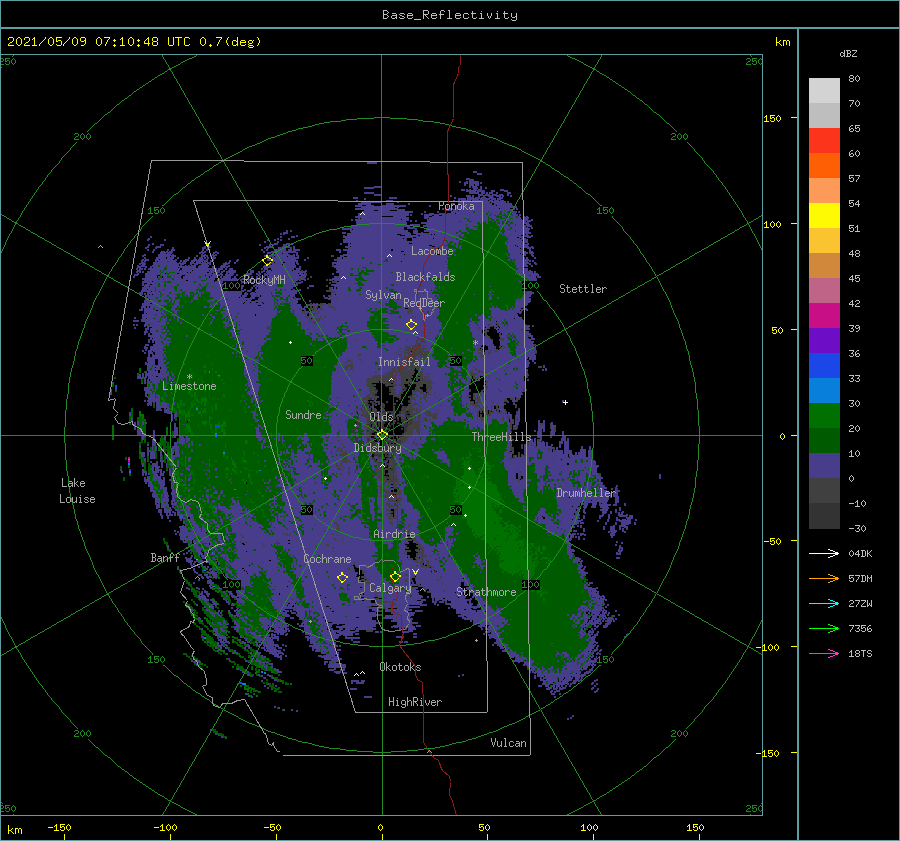This screenshot has height=841, width=900.
Task: Select the orange 60-57 dBZ color band
Action: (824, 166)
